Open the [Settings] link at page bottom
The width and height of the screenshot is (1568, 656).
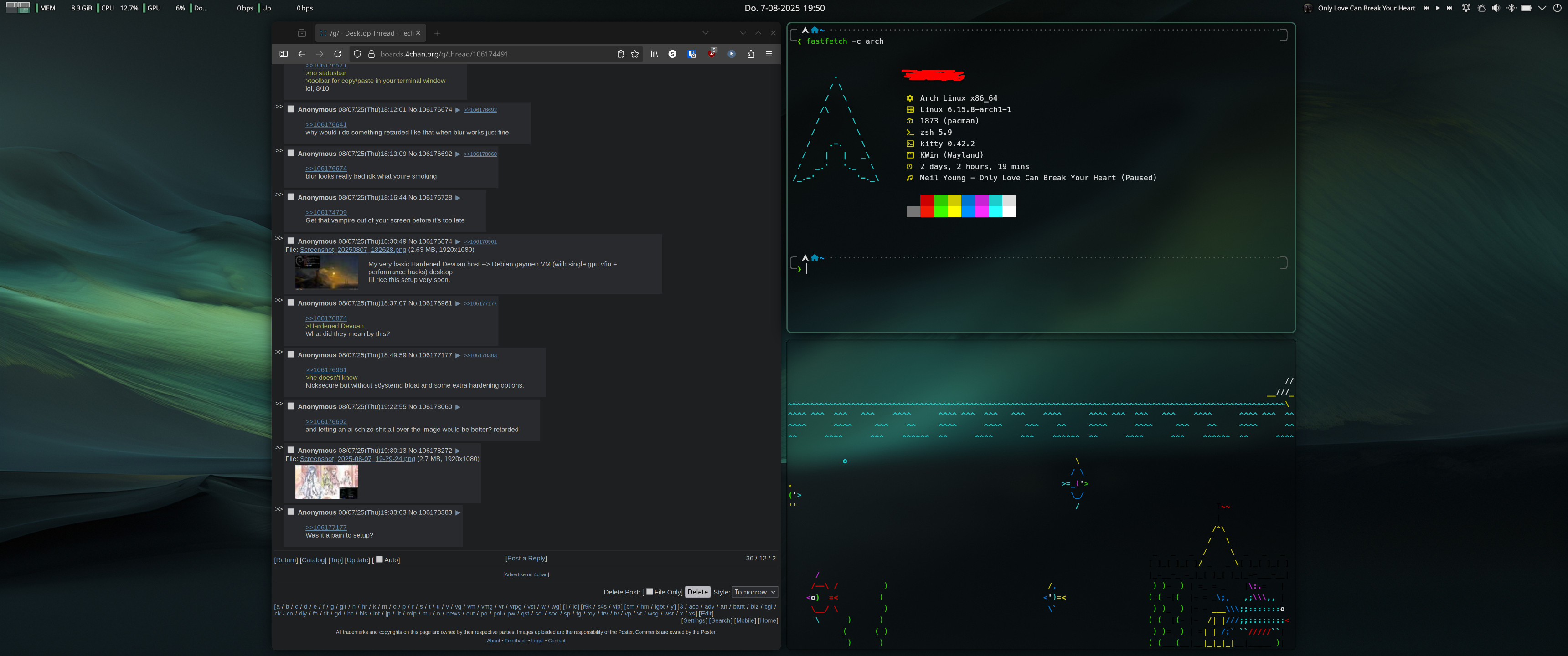[694, 621]
